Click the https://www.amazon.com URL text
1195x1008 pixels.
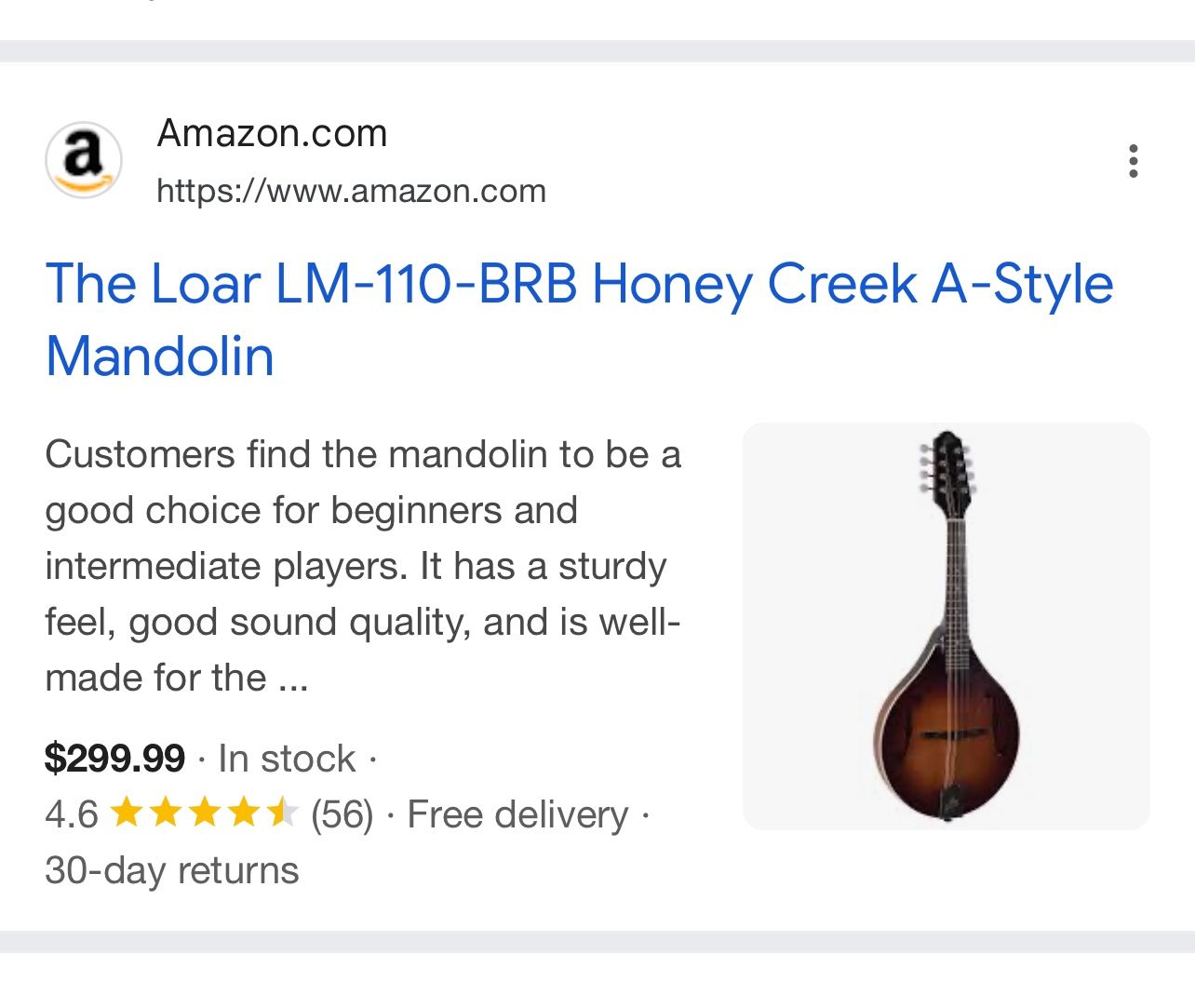351,191
